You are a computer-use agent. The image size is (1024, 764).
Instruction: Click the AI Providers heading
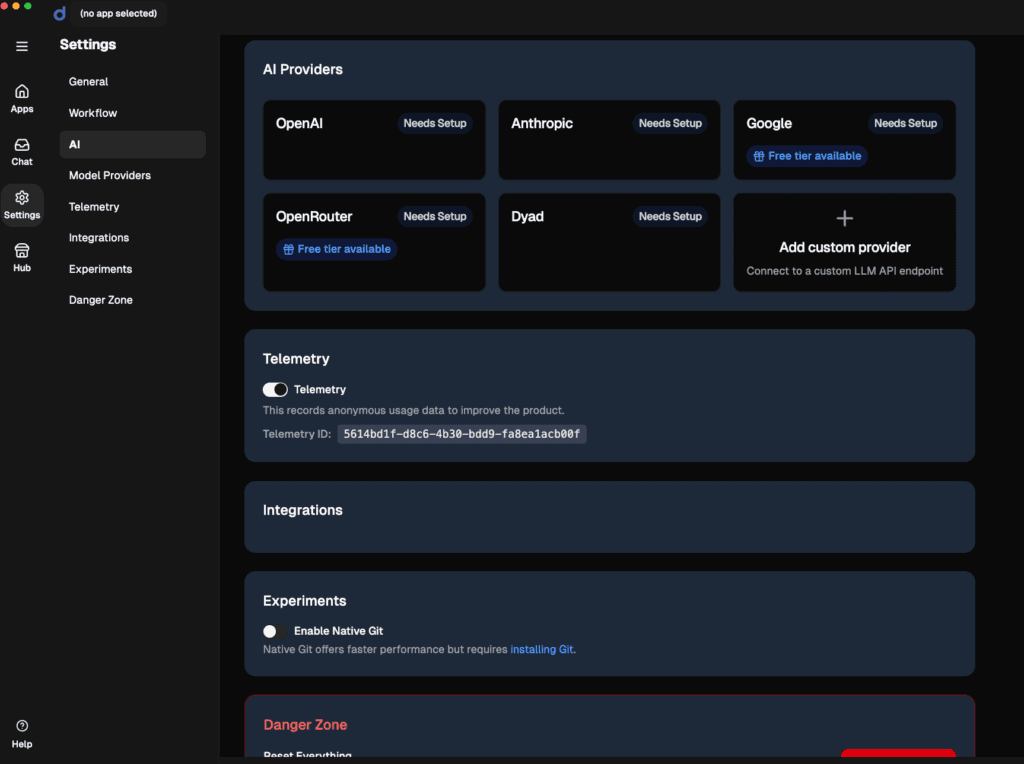(302, 70)
